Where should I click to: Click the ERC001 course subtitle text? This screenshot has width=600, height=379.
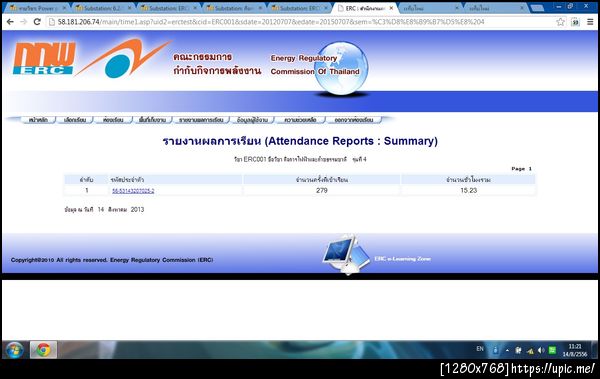pos(300,159)
